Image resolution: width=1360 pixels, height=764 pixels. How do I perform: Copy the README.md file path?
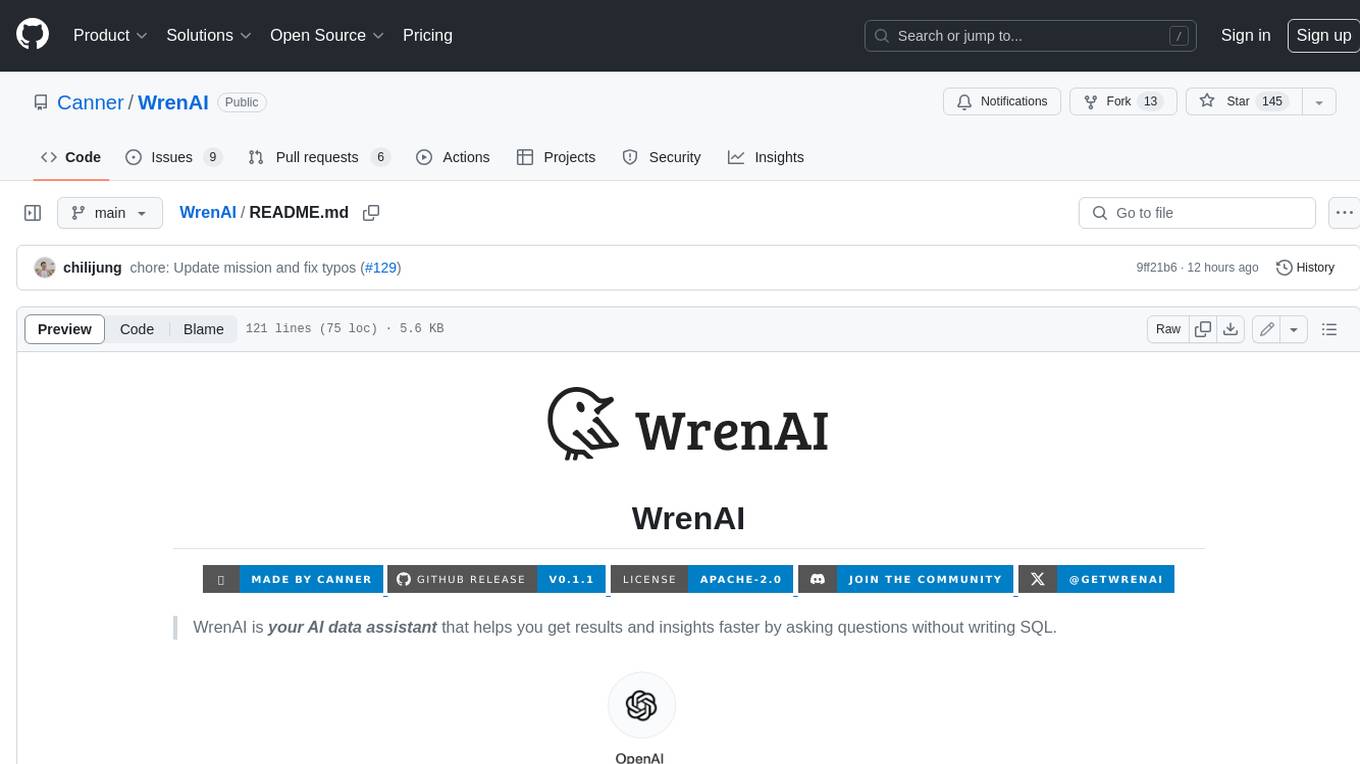point(371,213)
